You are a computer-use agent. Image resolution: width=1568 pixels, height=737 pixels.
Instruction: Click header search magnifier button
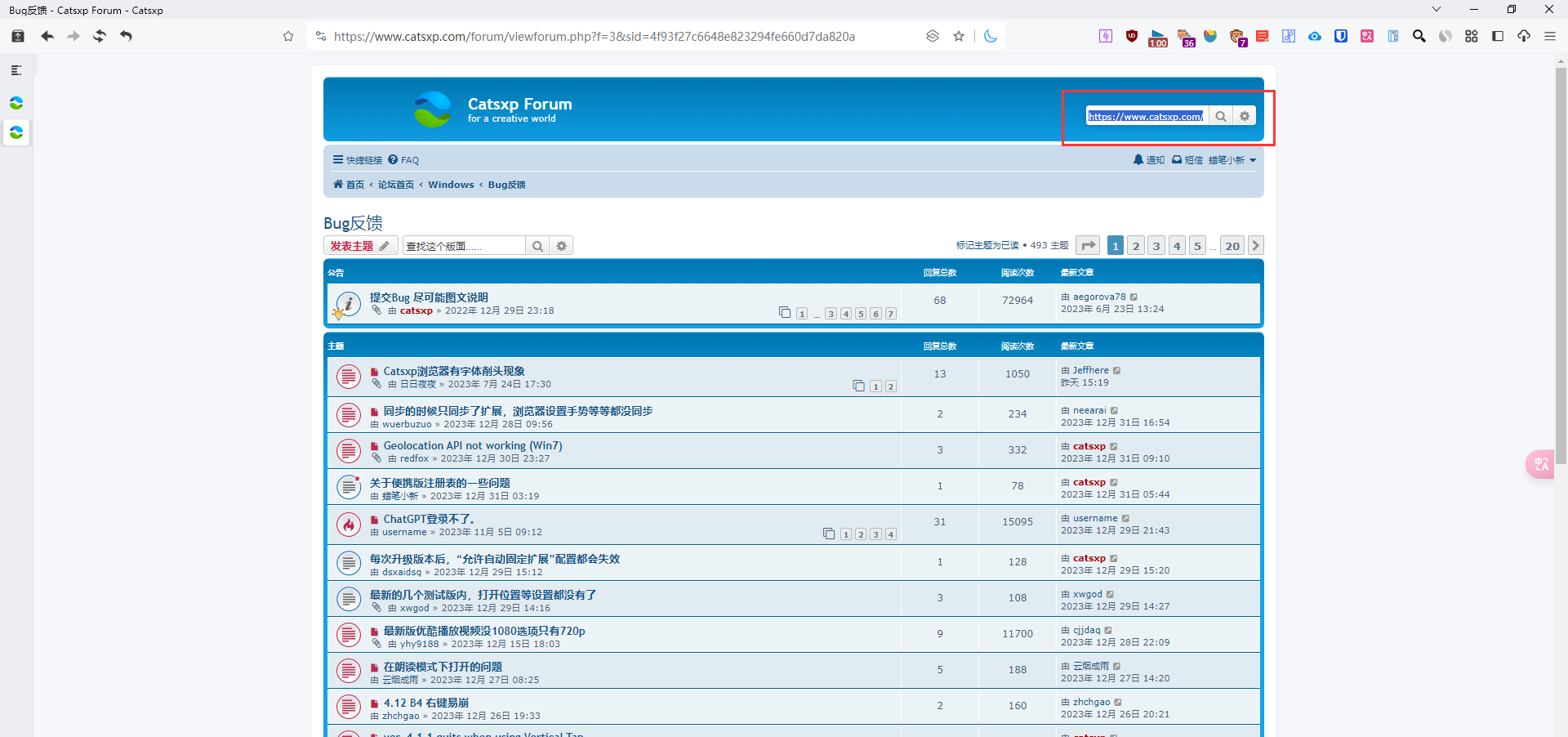(x=1221, y=116)
